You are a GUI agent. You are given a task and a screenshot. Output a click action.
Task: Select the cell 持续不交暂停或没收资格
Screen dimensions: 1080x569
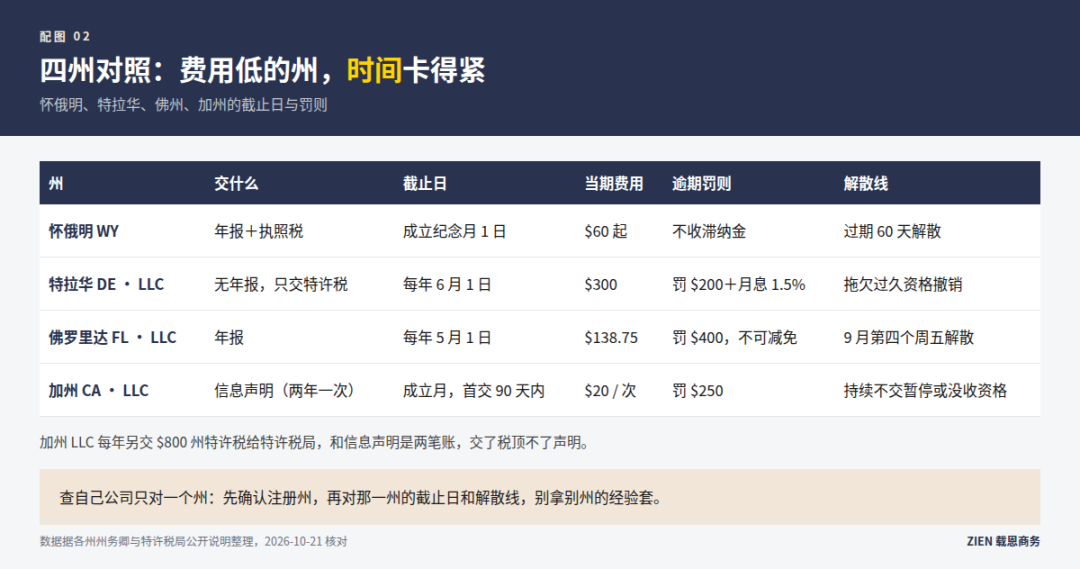click(x=925, y=391)
